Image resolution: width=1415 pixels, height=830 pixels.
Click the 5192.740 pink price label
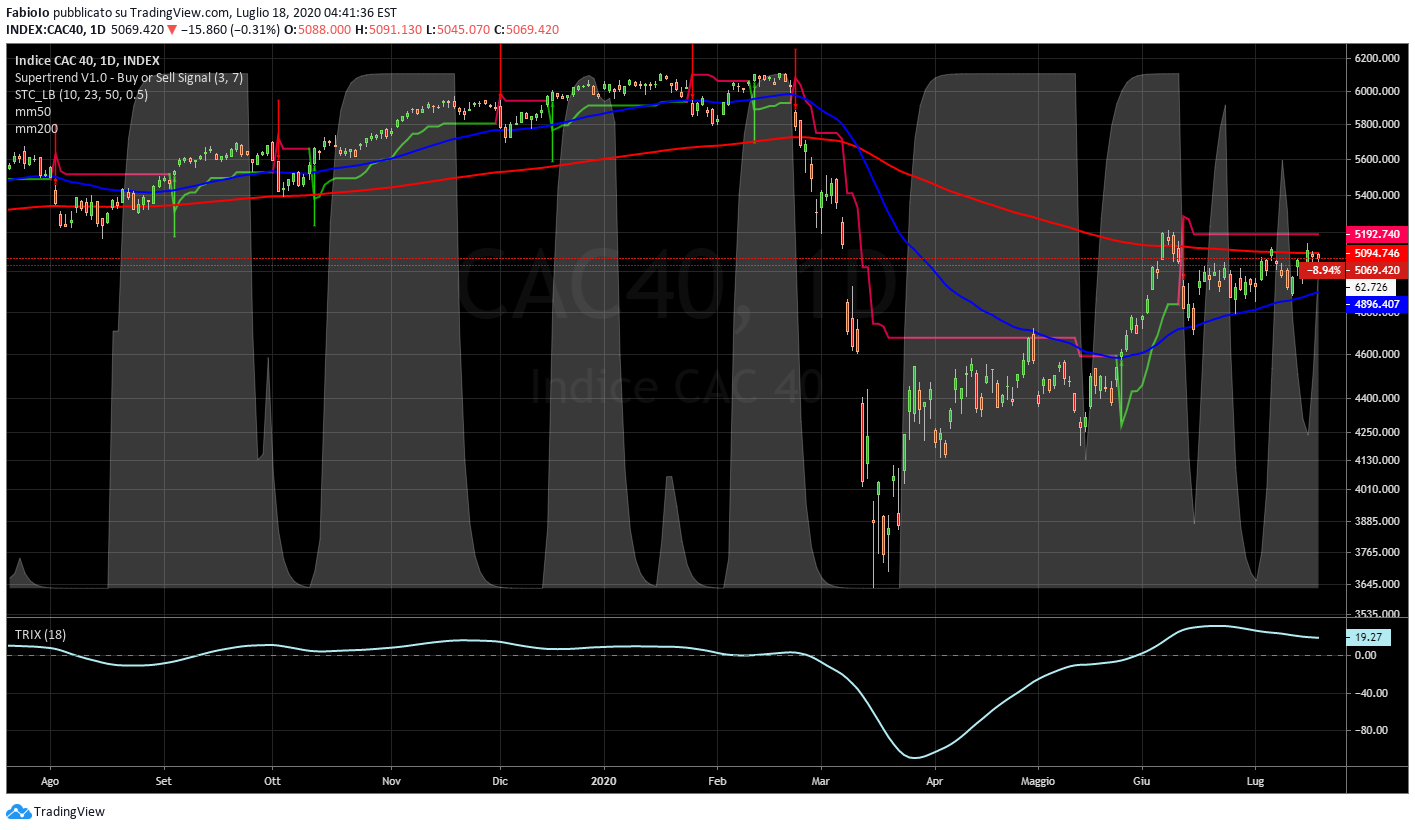click(x=1377, y=234)
